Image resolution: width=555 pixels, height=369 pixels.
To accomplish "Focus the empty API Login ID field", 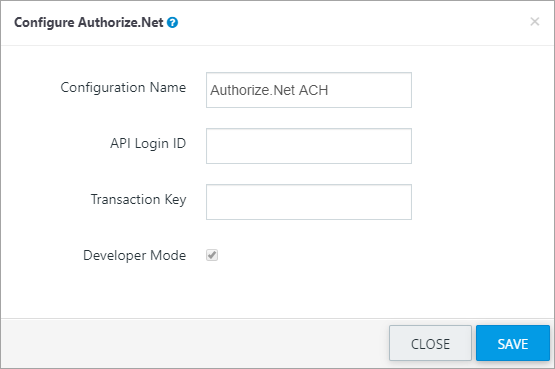I will 309,146.
